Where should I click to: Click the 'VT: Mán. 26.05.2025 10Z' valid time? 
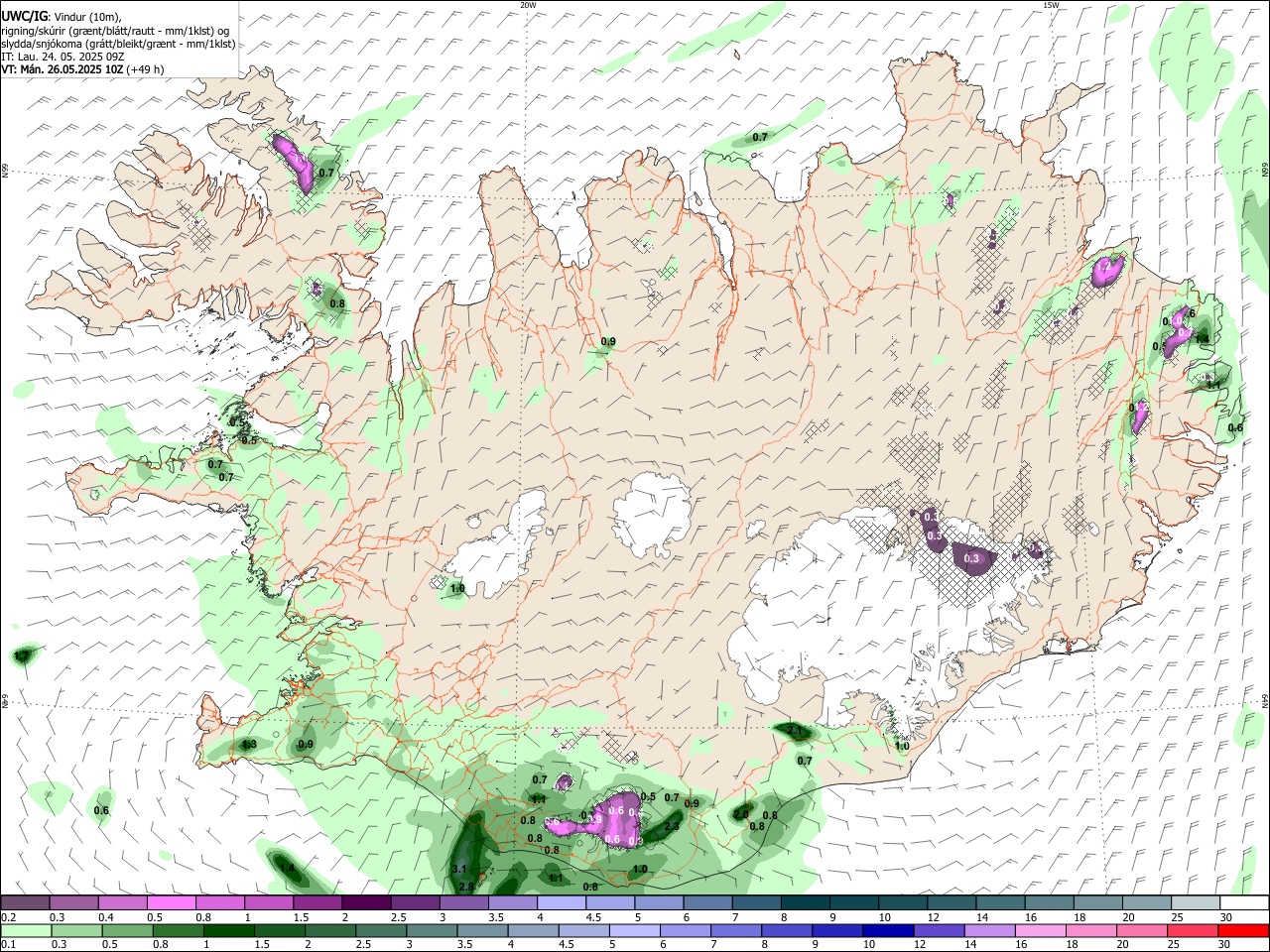point(62,69)
